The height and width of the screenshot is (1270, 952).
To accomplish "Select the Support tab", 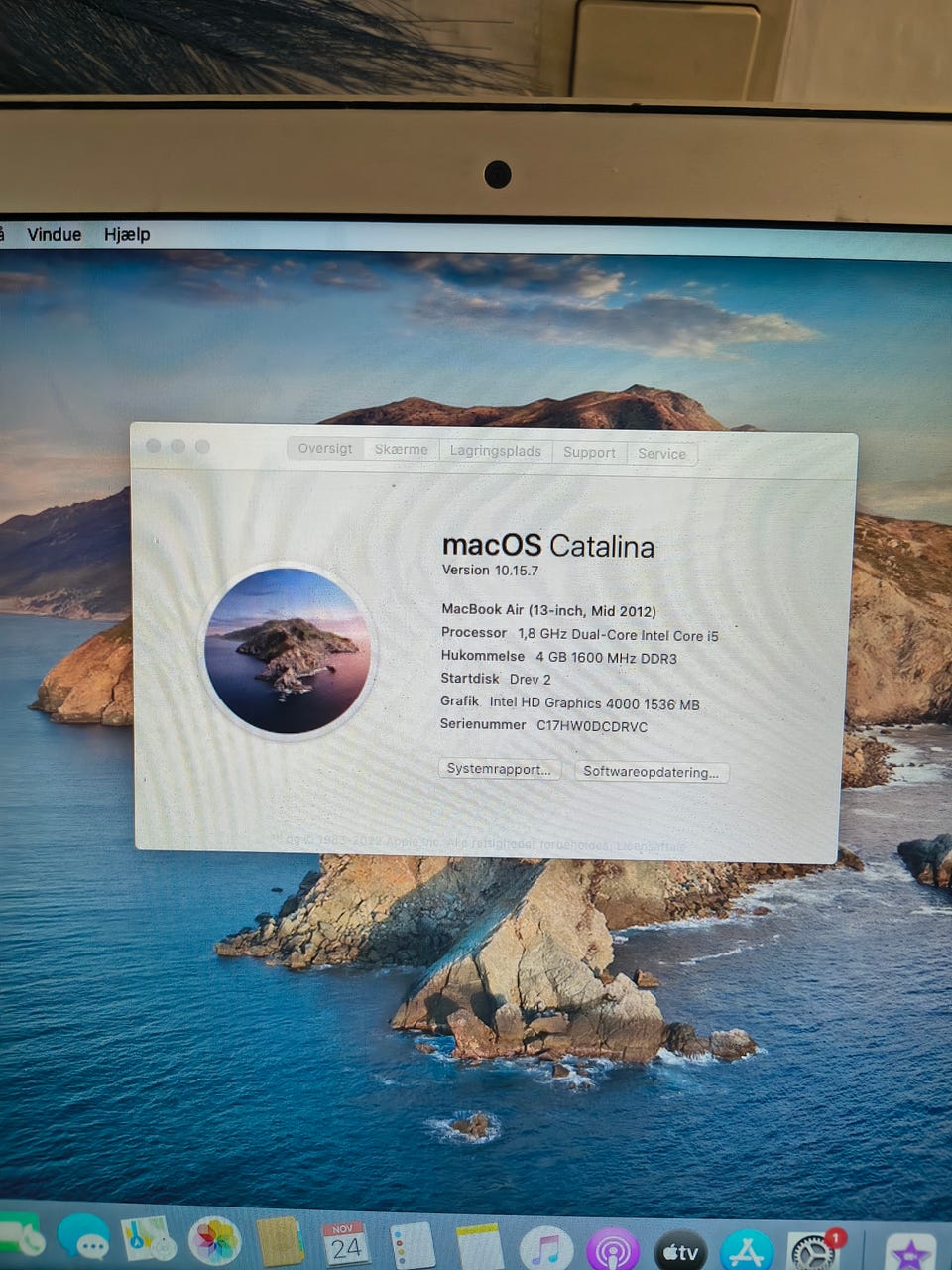I will tap(589, 452).
